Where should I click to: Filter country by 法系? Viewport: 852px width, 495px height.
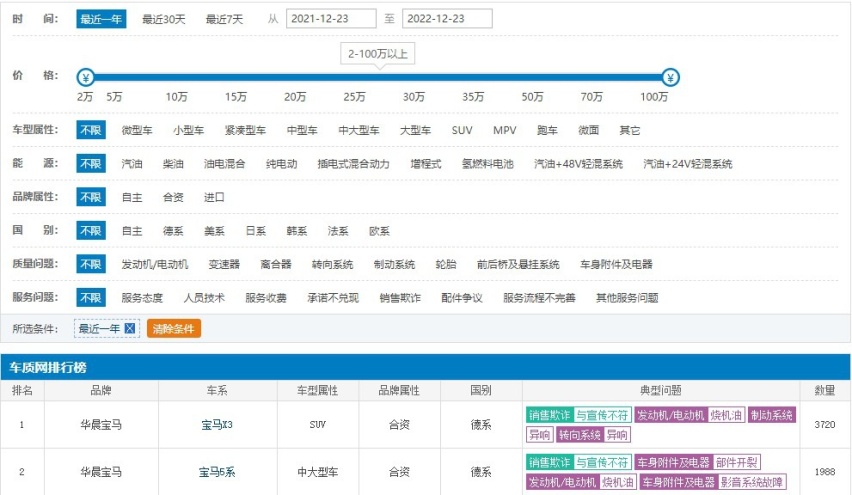pyautogui.click(x=338, y=231)
